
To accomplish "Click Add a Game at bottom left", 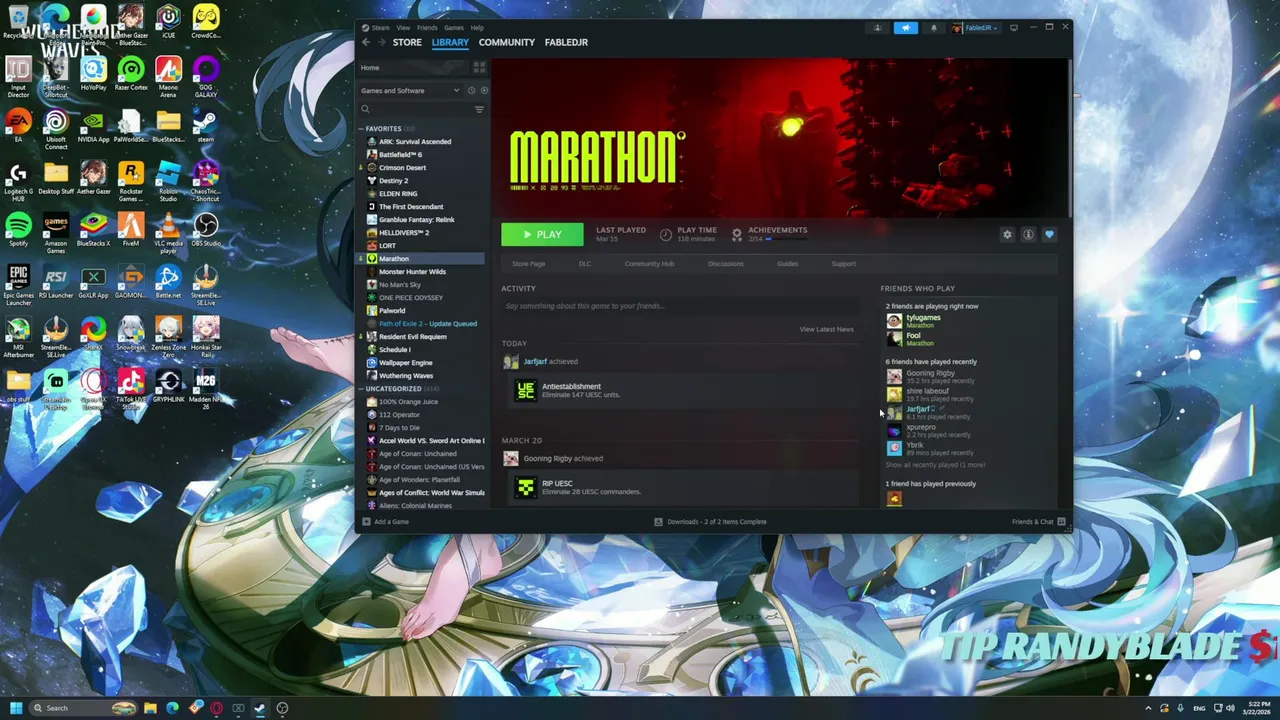I will [x=386, y=521].
